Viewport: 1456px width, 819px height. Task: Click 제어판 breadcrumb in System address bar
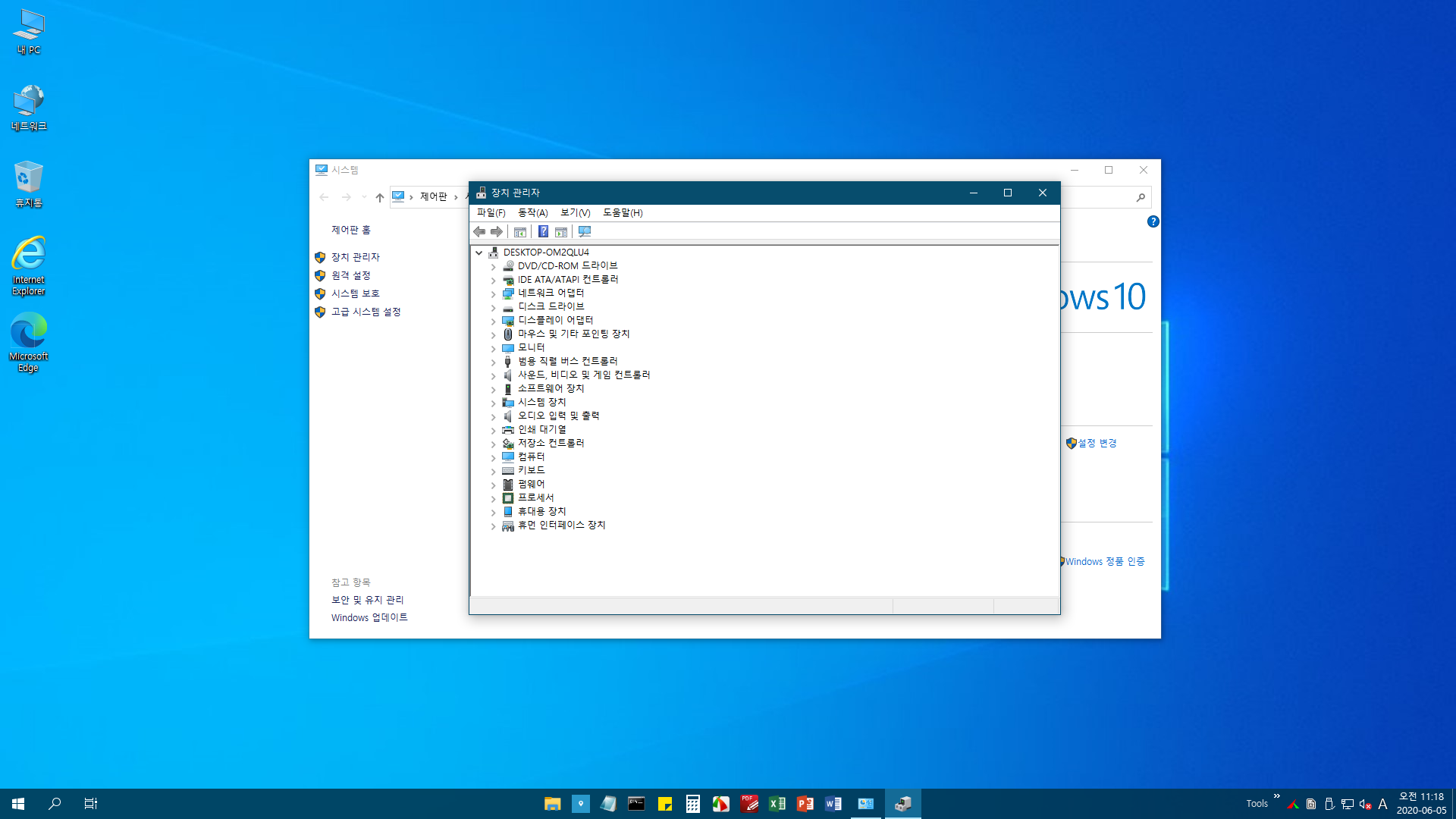pyautogui.click(x=434, y=197)
